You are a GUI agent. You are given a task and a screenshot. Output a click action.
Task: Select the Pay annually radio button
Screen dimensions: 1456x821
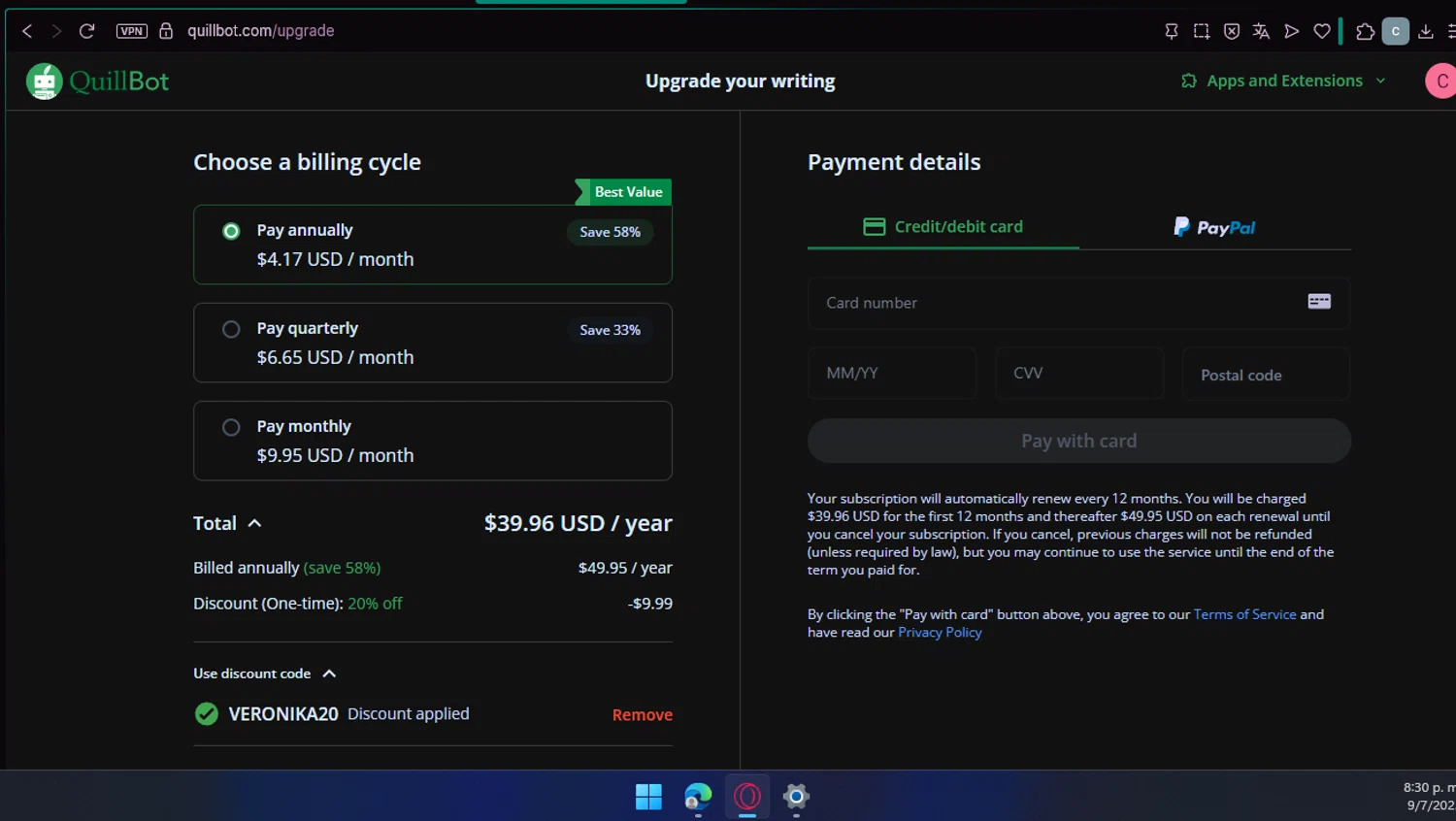(x=231, y=231)
